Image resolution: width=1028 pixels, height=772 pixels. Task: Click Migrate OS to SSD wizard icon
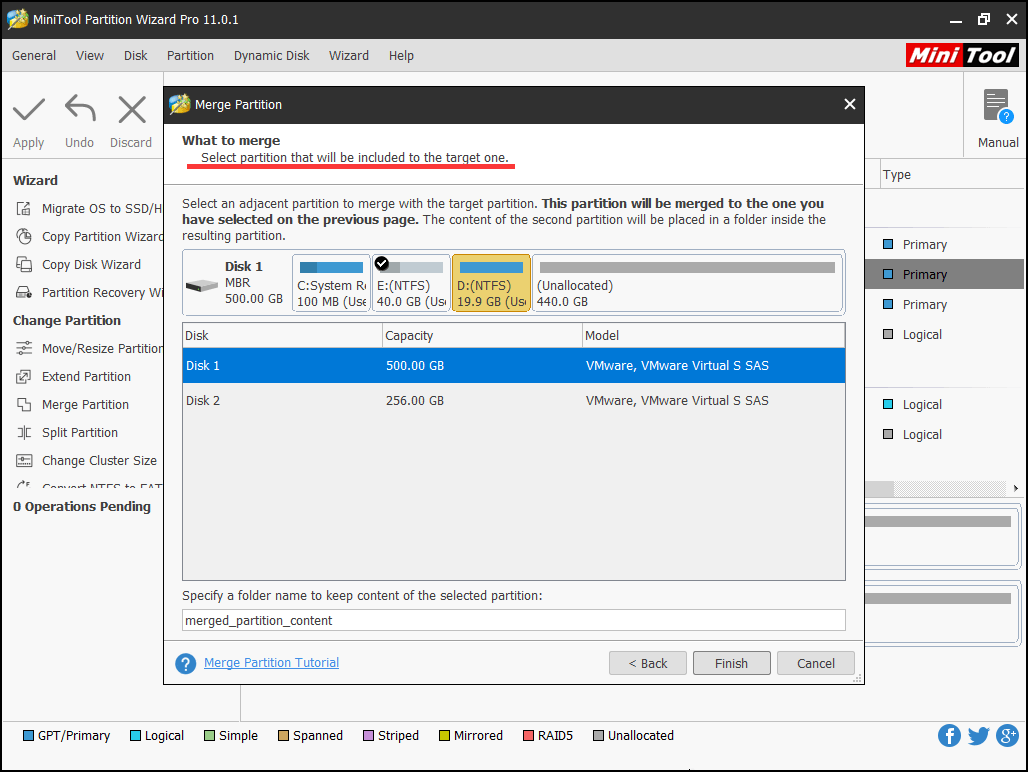point(24,208)
